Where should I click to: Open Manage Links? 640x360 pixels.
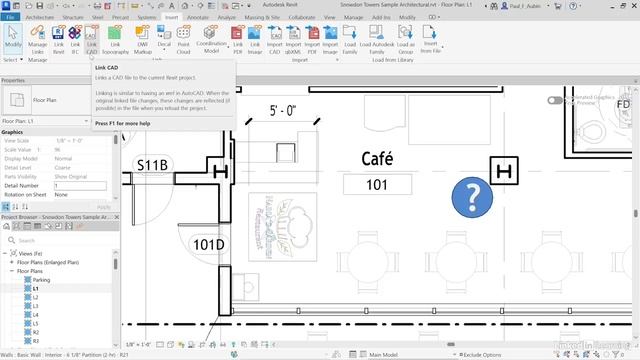[38, 40]
